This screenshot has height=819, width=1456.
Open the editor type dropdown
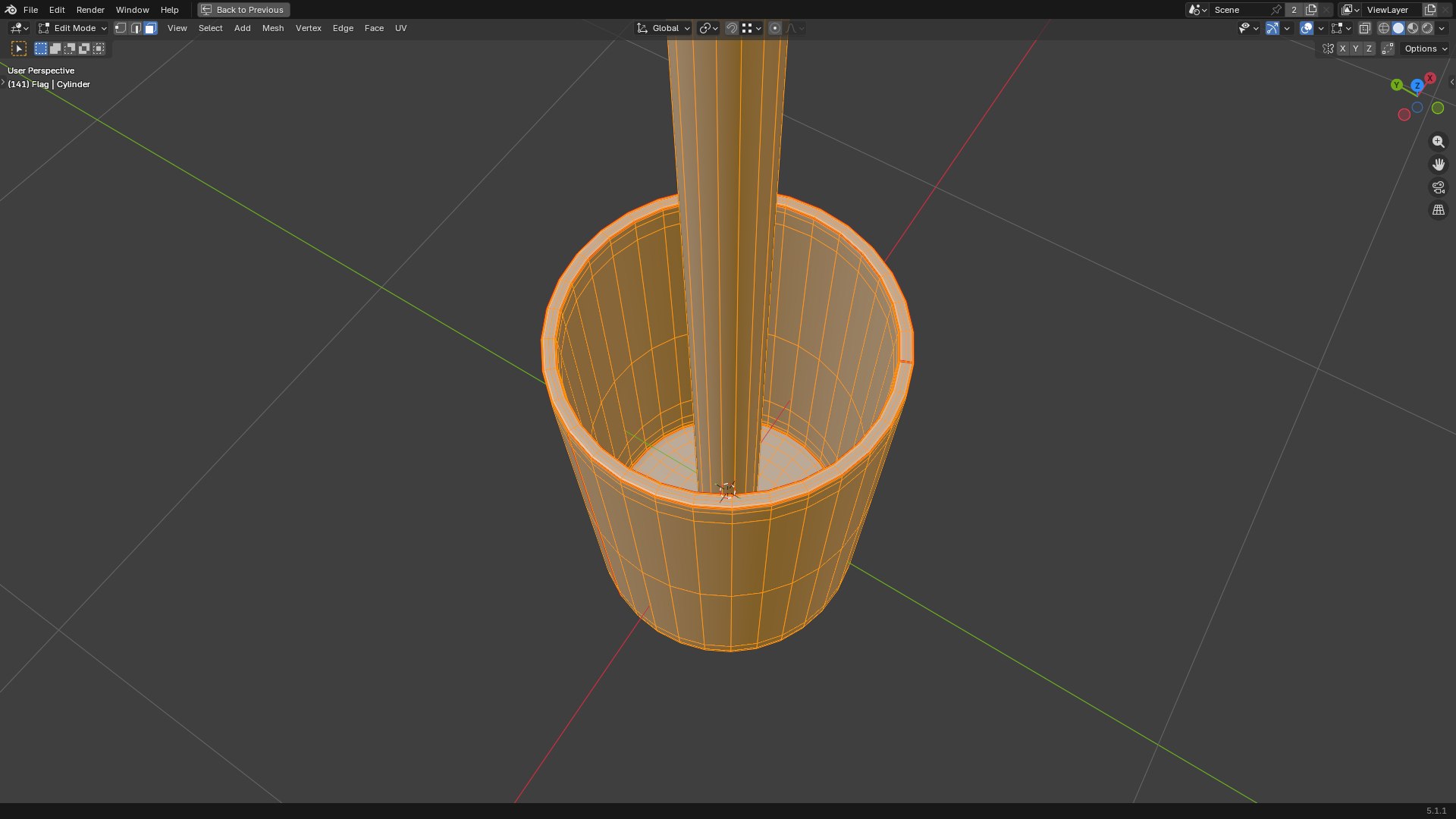click(x=19, y=28)
